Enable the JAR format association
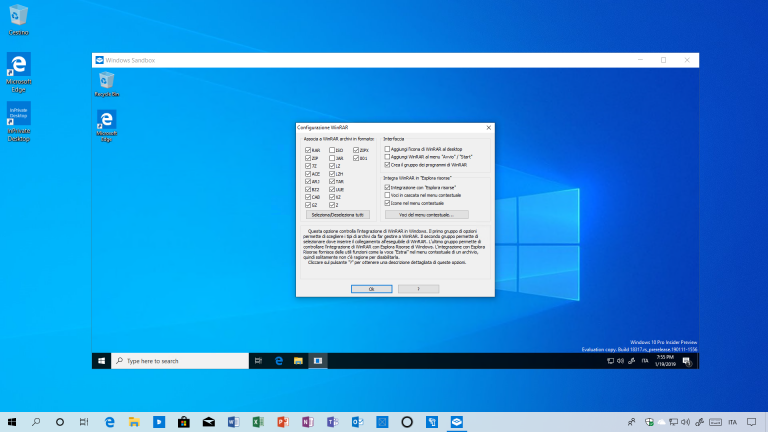The width and height of the screenshot is (768, 432). click(x=332, y=158)
